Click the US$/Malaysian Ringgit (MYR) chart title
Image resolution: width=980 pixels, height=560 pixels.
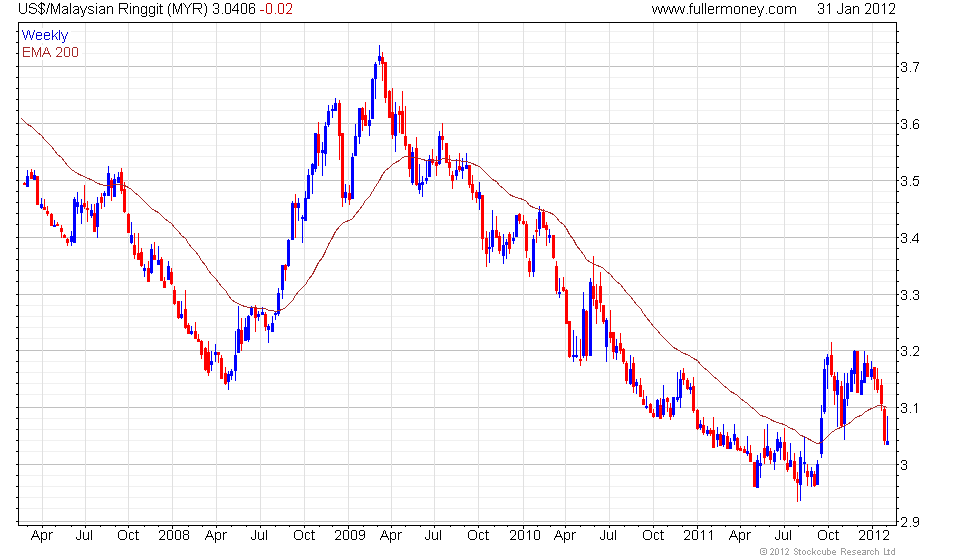tap(113, 9)
